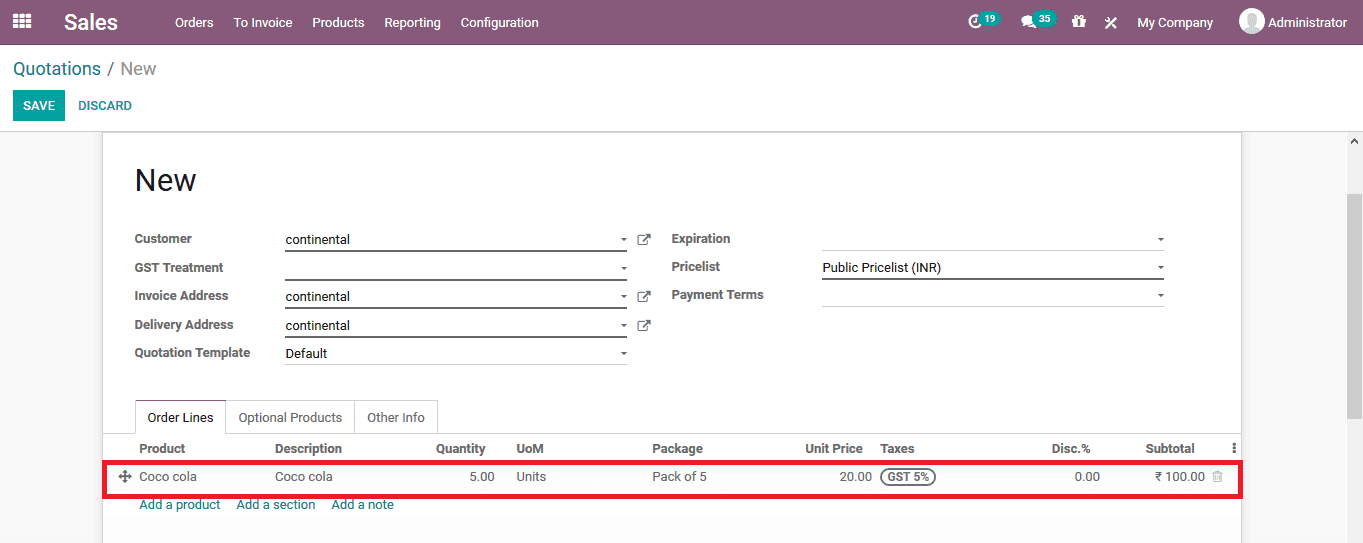The height and width of the screenshot is (543, 1363).
Task: Click the Product cell Coco cola
Action: (168, 477)
